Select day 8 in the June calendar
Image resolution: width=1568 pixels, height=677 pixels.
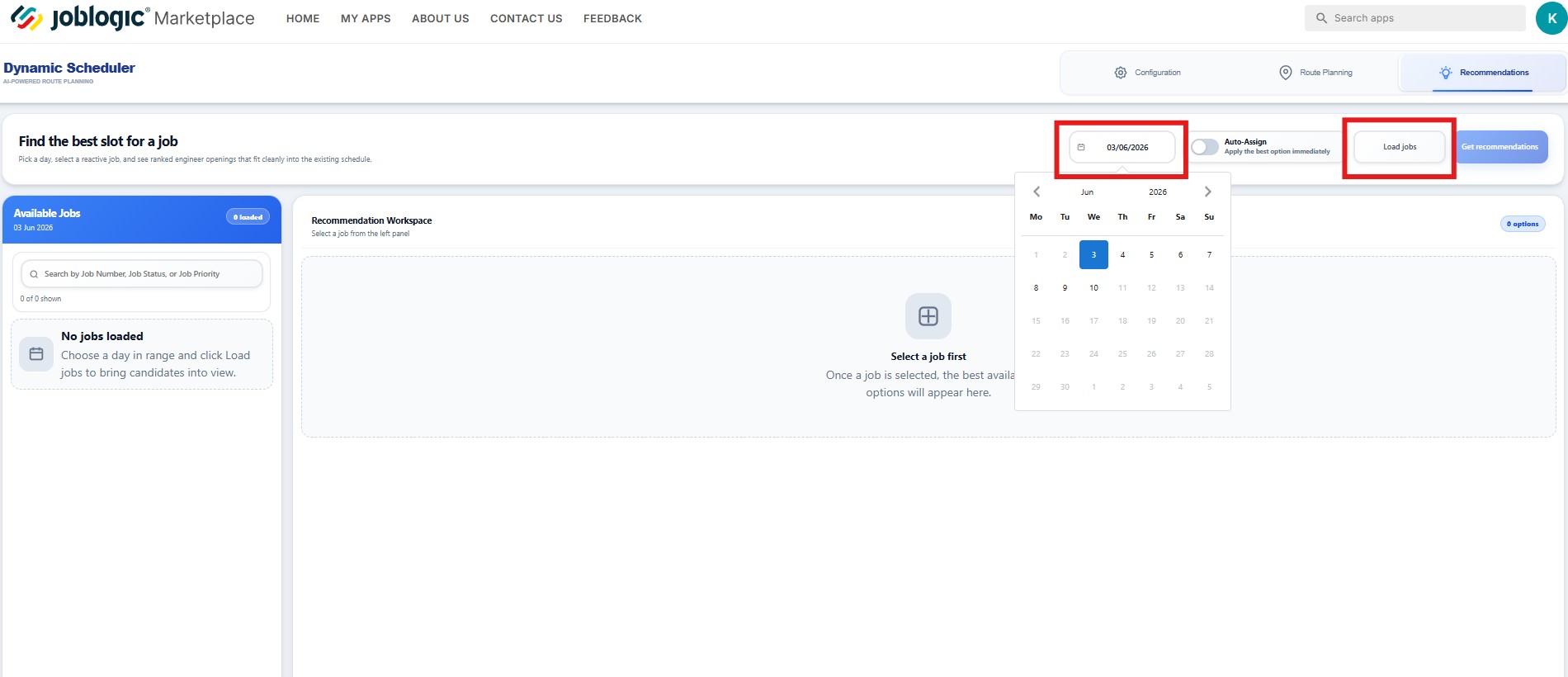click(1036, 288)
